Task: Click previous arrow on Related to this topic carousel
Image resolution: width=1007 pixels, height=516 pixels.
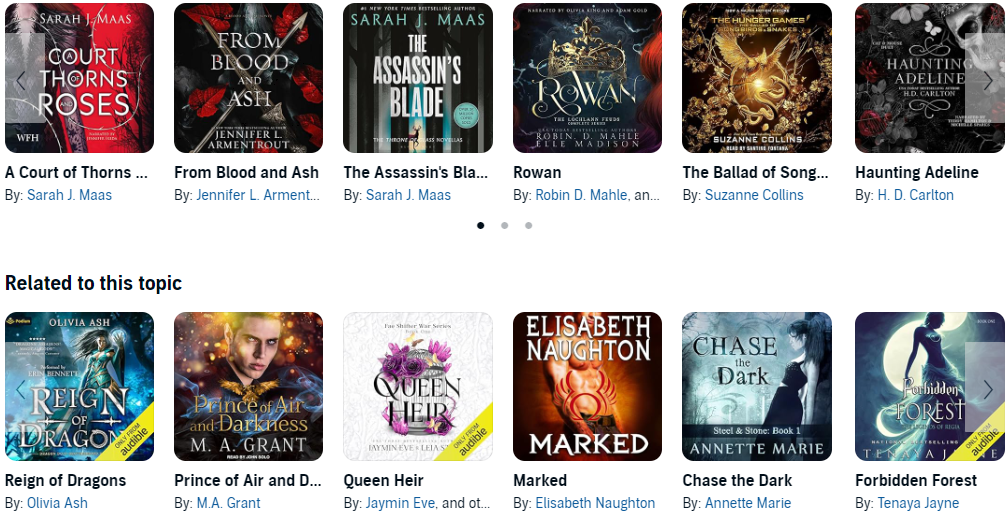Action: 22,387
